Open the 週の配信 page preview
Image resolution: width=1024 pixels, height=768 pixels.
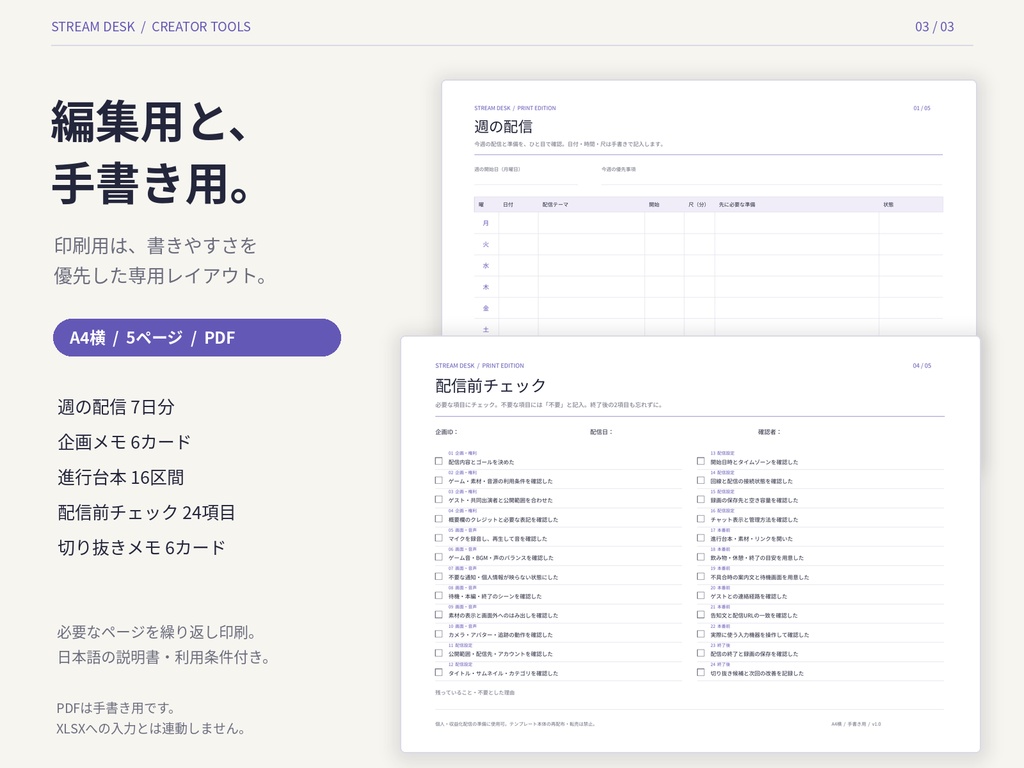coord(709,208)
